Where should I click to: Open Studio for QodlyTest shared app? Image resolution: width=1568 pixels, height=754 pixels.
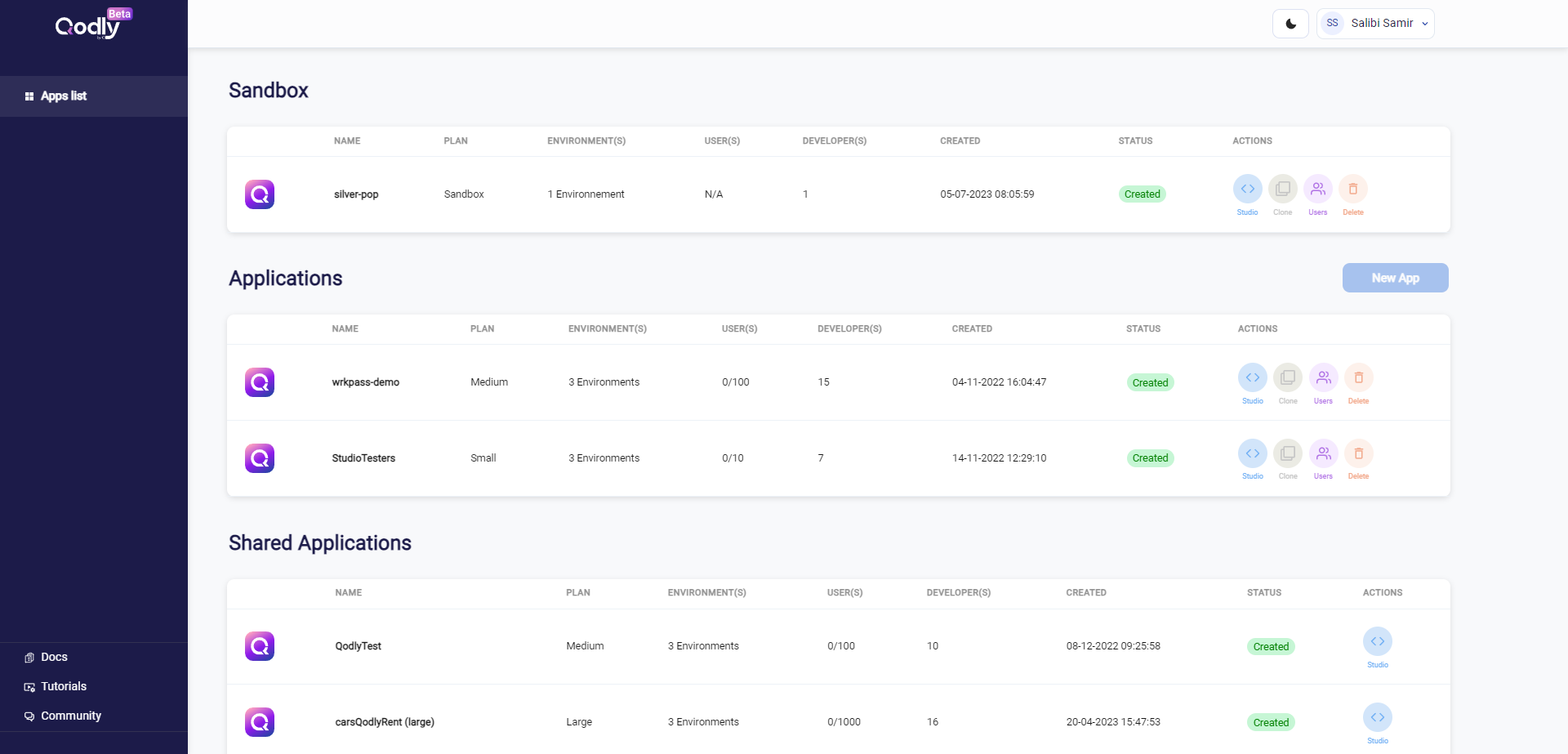pyautogui.click(x=1378, y=641)
